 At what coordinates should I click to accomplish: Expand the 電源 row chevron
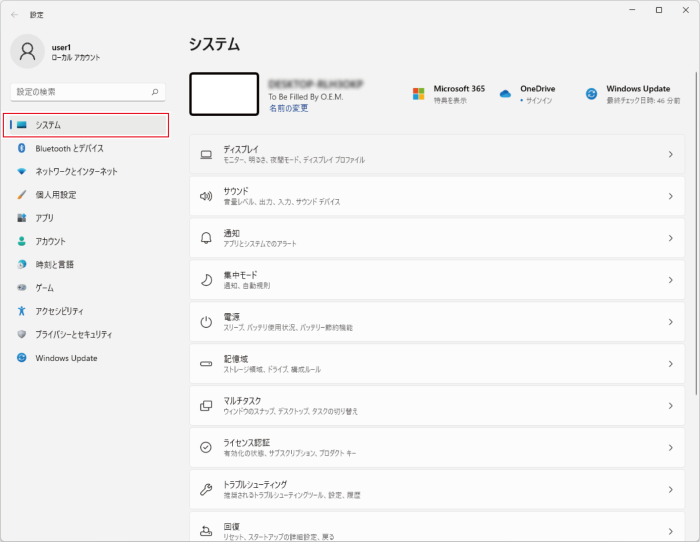[x=671, y=322]
